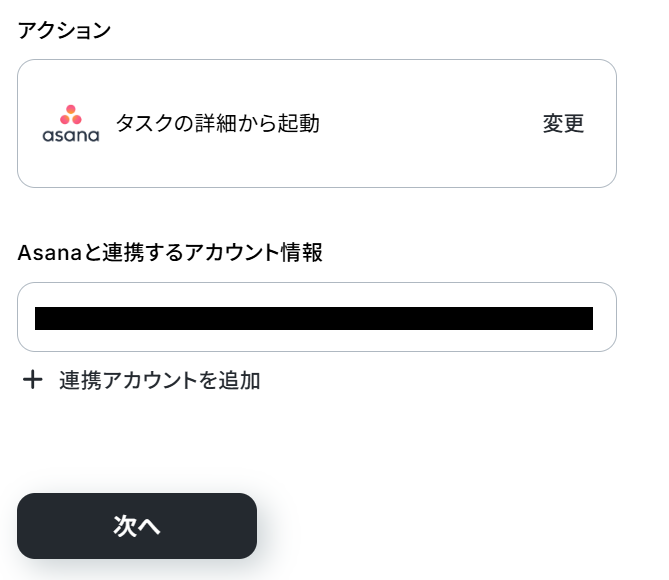Click empty space inside the action card before 変更

click(x=430, y=124)
